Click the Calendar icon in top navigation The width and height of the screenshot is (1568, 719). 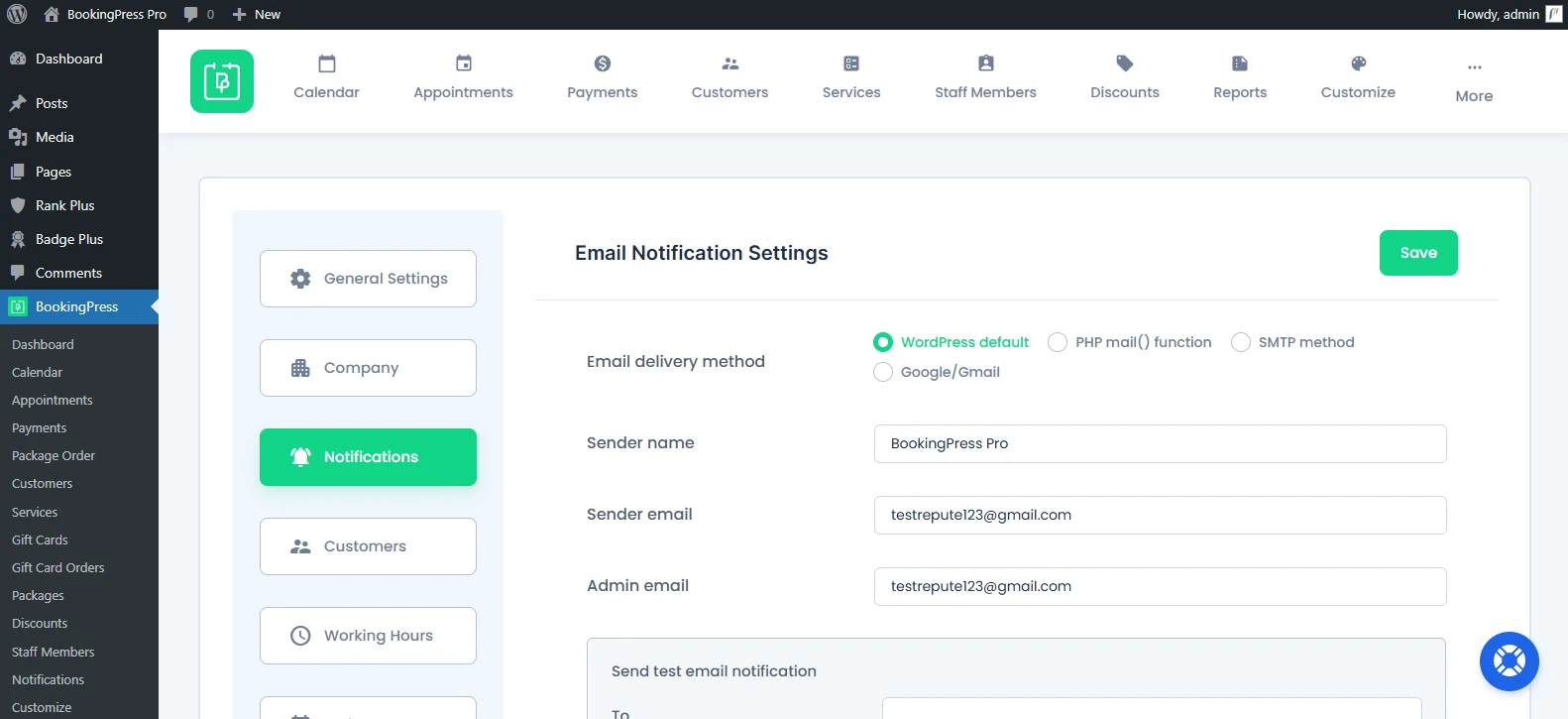click(x=327, y=63)
